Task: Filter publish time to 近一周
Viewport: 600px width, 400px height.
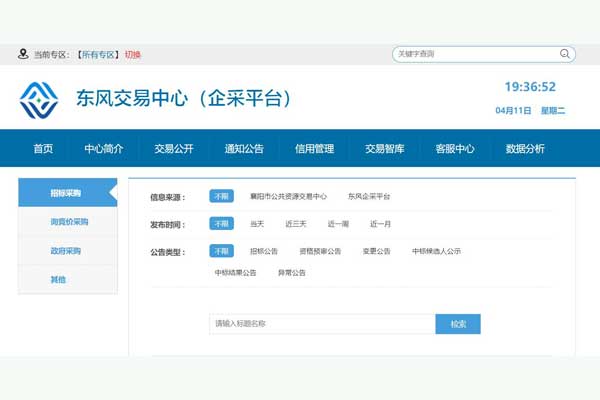Action: [338, 224]
